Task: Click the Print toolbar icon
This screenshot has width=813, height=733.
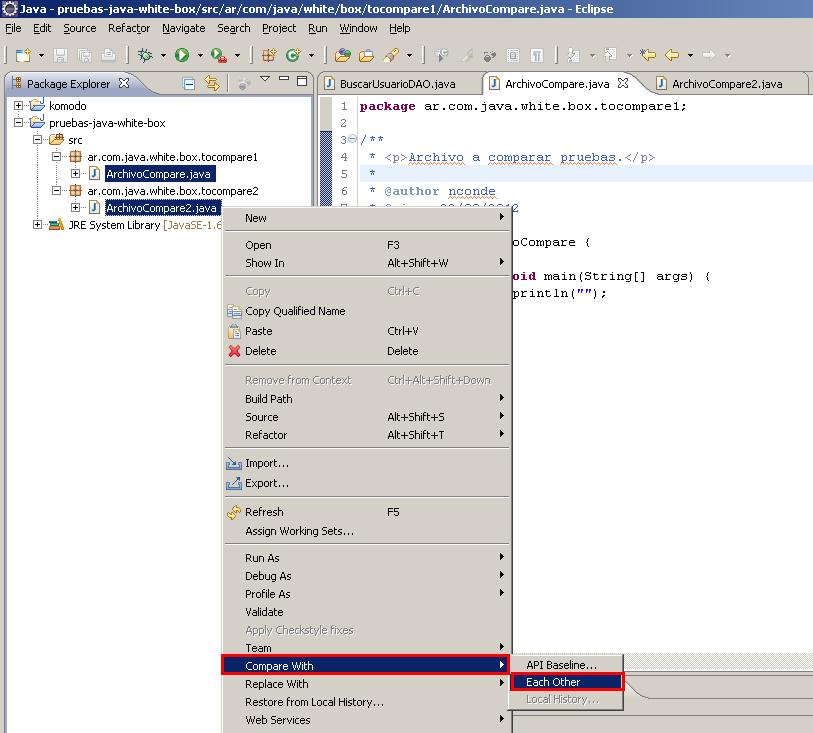Action: [x=108, y=55]
